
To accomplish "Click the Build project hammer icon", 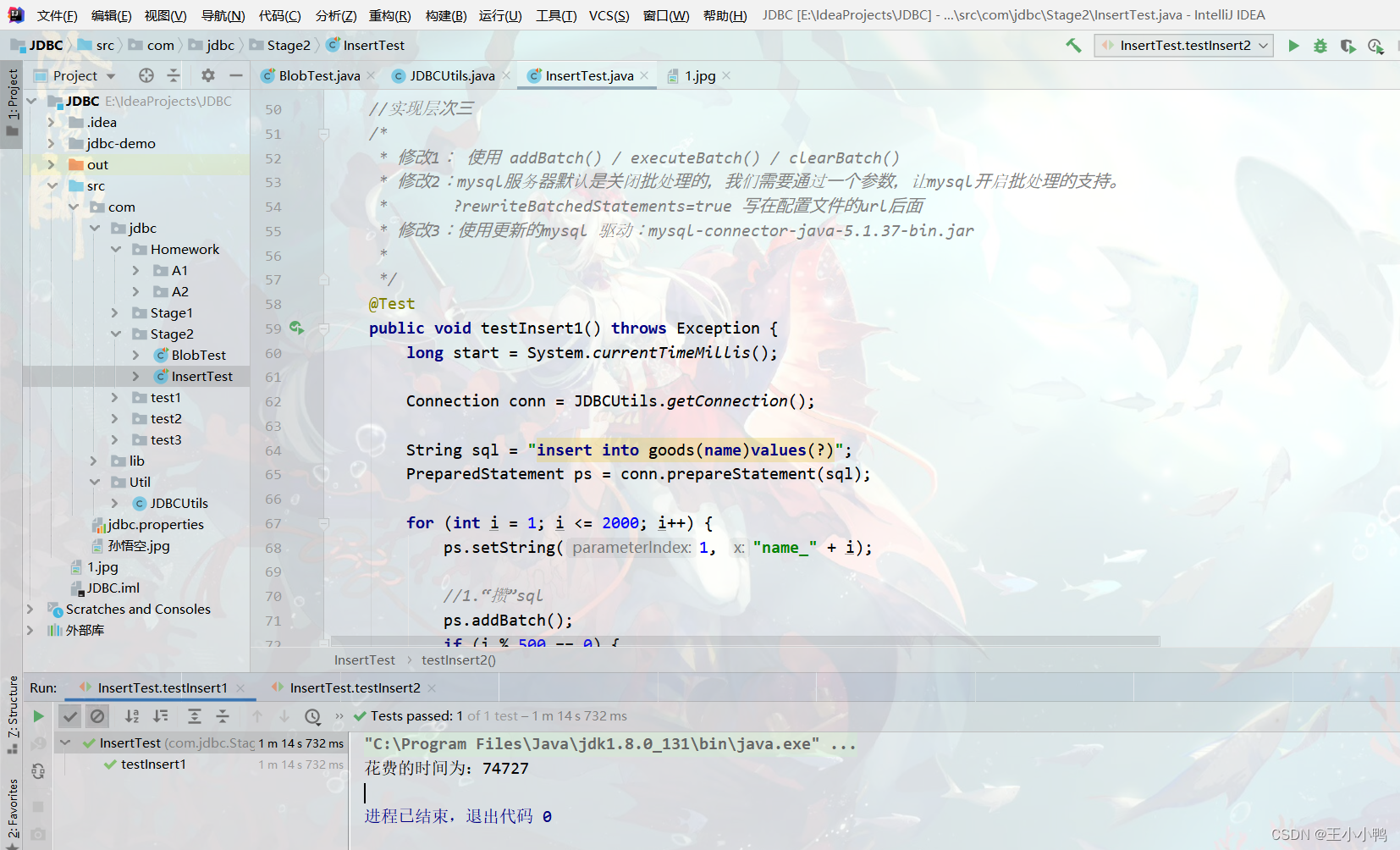I will [x=1073, y=46].
